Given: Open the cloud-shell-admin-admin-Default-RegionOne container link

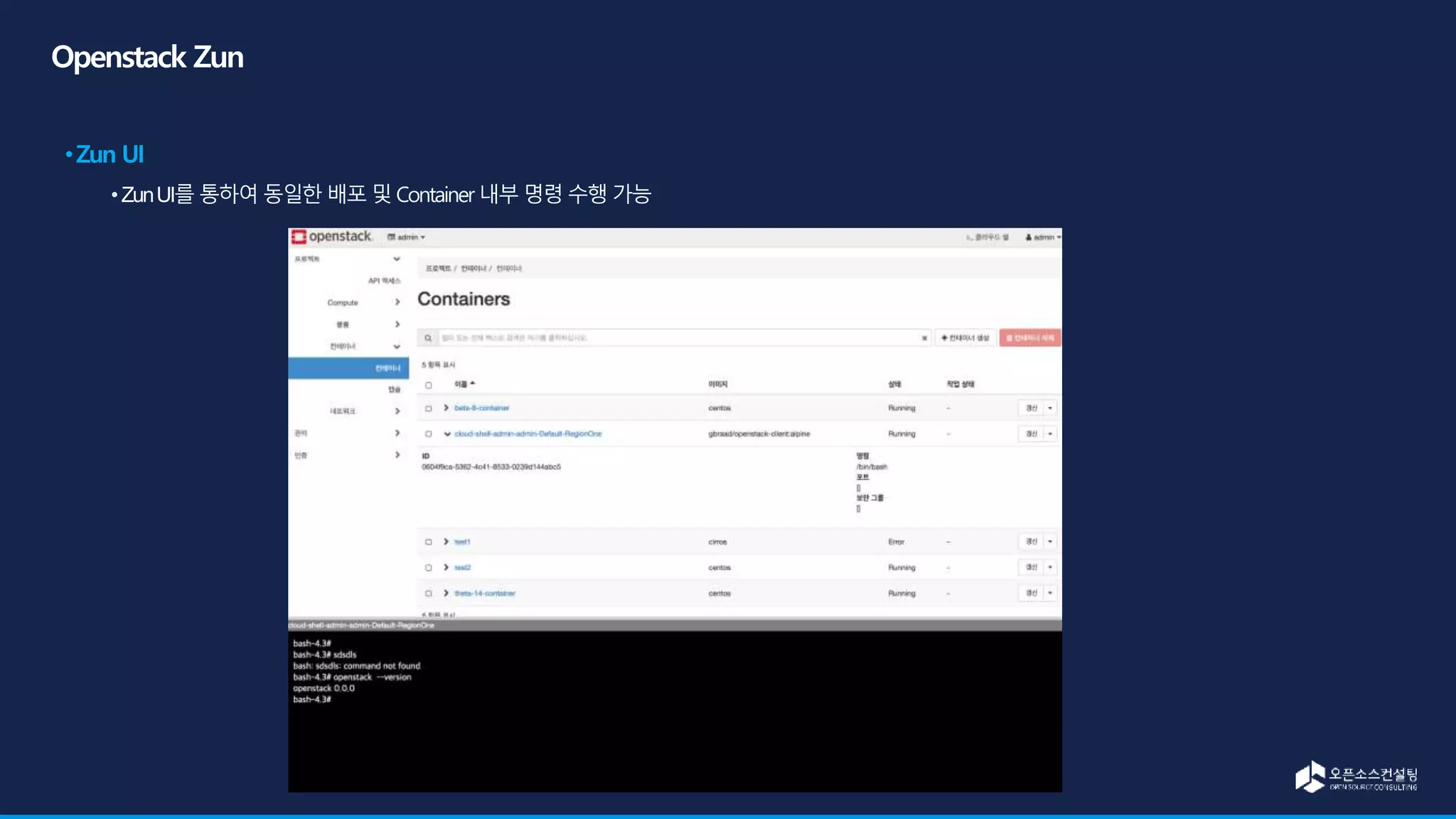Looking at the screenshot, I should tap(528, 434).
